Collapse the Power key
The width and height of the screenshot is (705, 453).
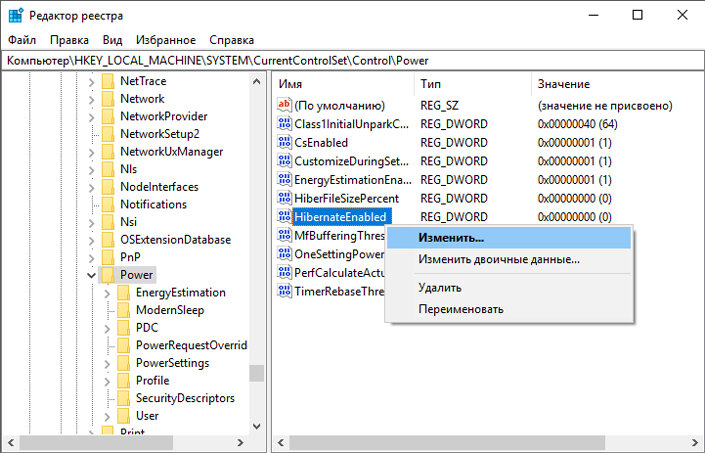[x=91, y=275]
